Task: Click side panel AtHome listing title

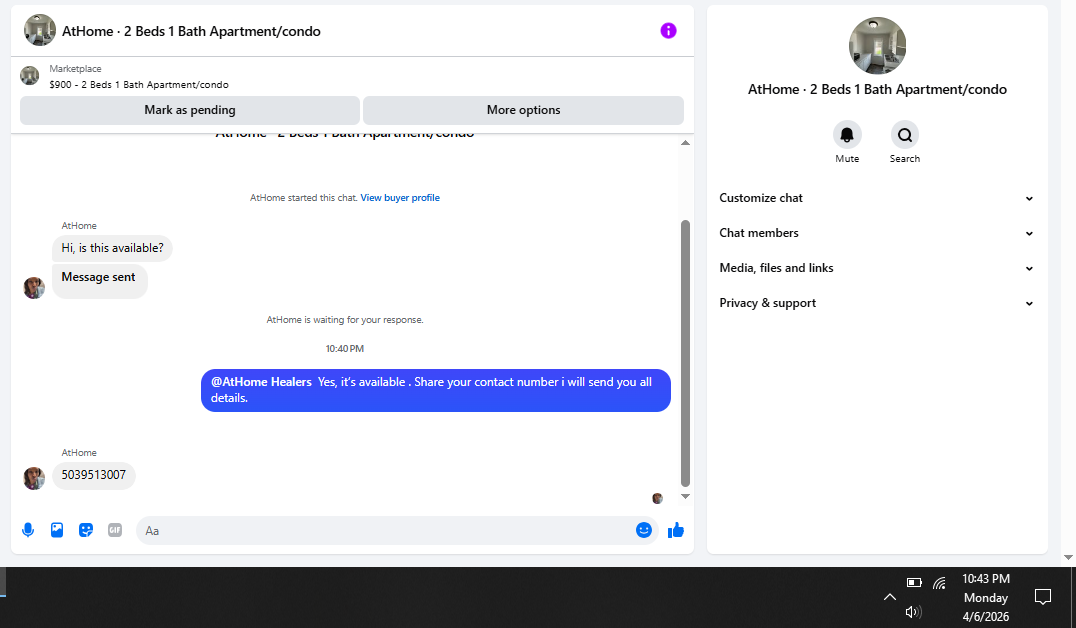Action: 877,89
